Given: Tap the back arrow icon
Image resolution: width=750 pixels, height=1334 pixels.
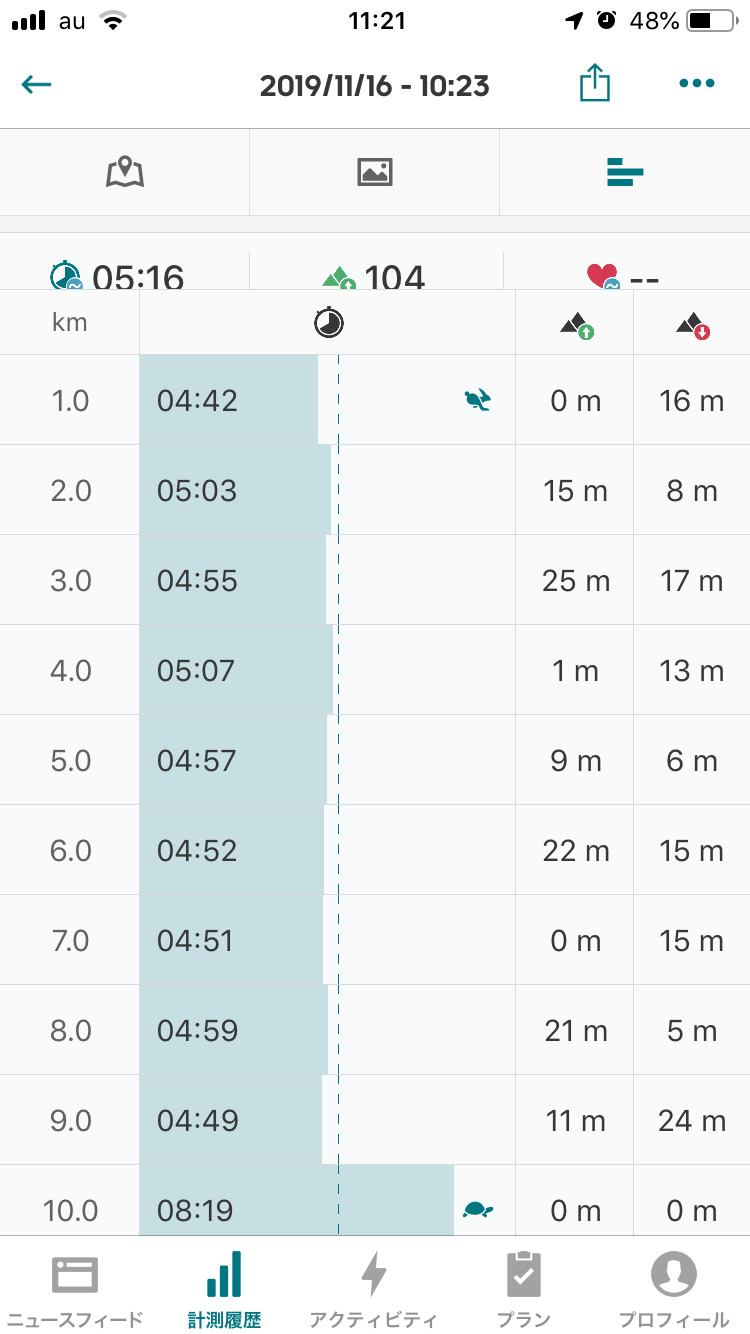Looking at the screenshot, I should 37,85.
